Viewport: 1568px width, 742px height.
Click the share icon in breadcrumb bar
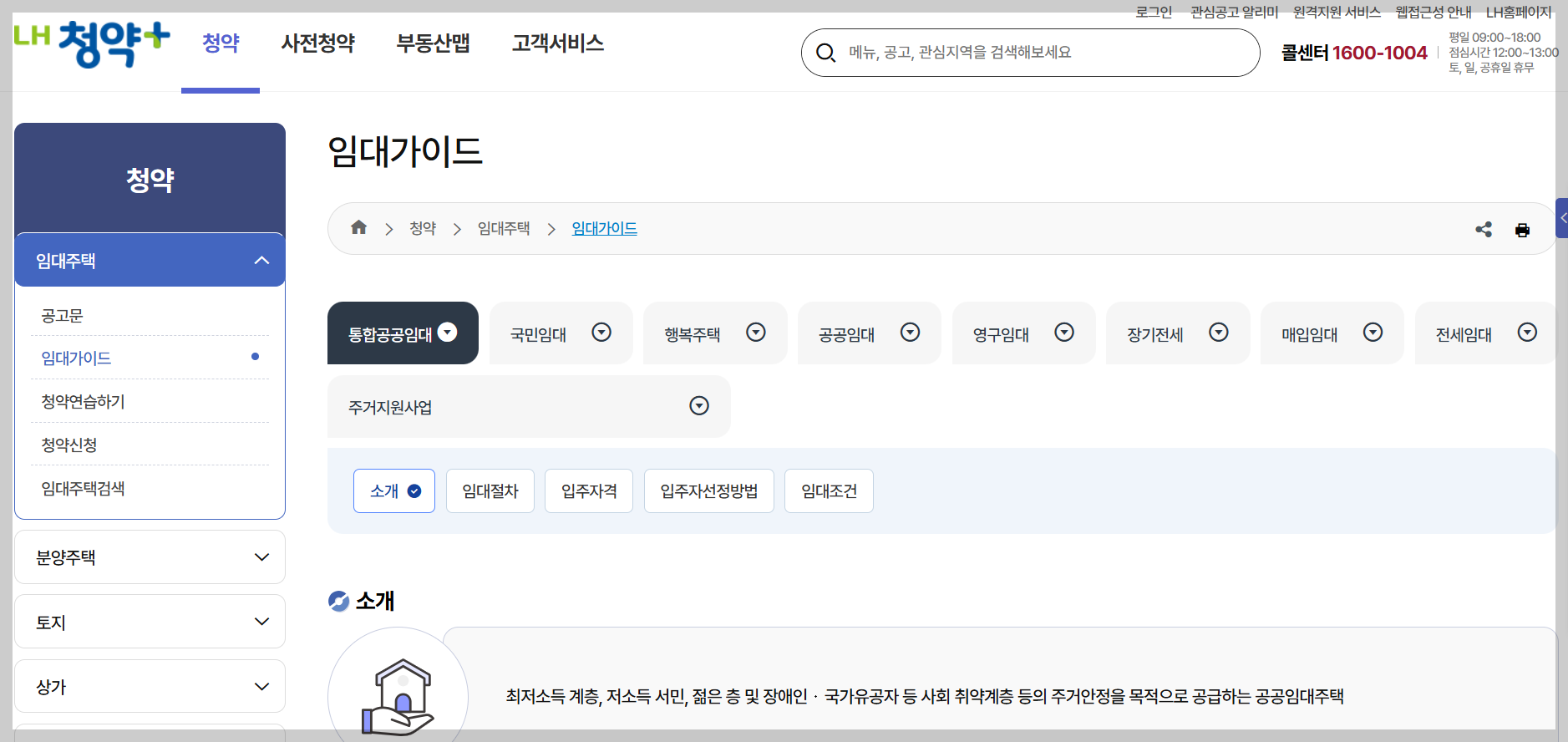pos(1484,229)
